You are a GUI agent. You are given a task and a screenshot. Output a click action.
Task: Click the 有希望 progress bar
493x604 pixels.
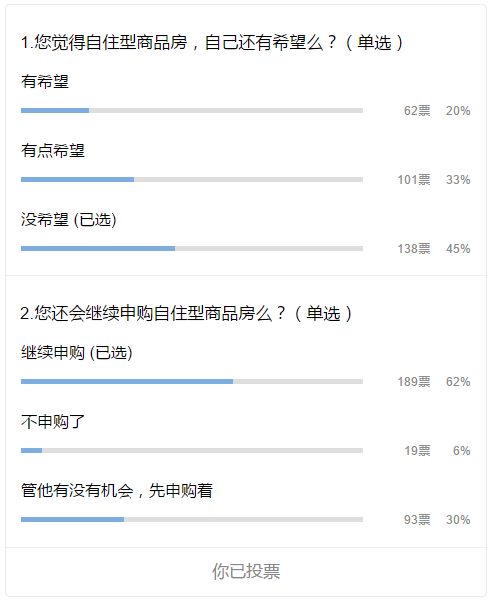coord(192,111)
